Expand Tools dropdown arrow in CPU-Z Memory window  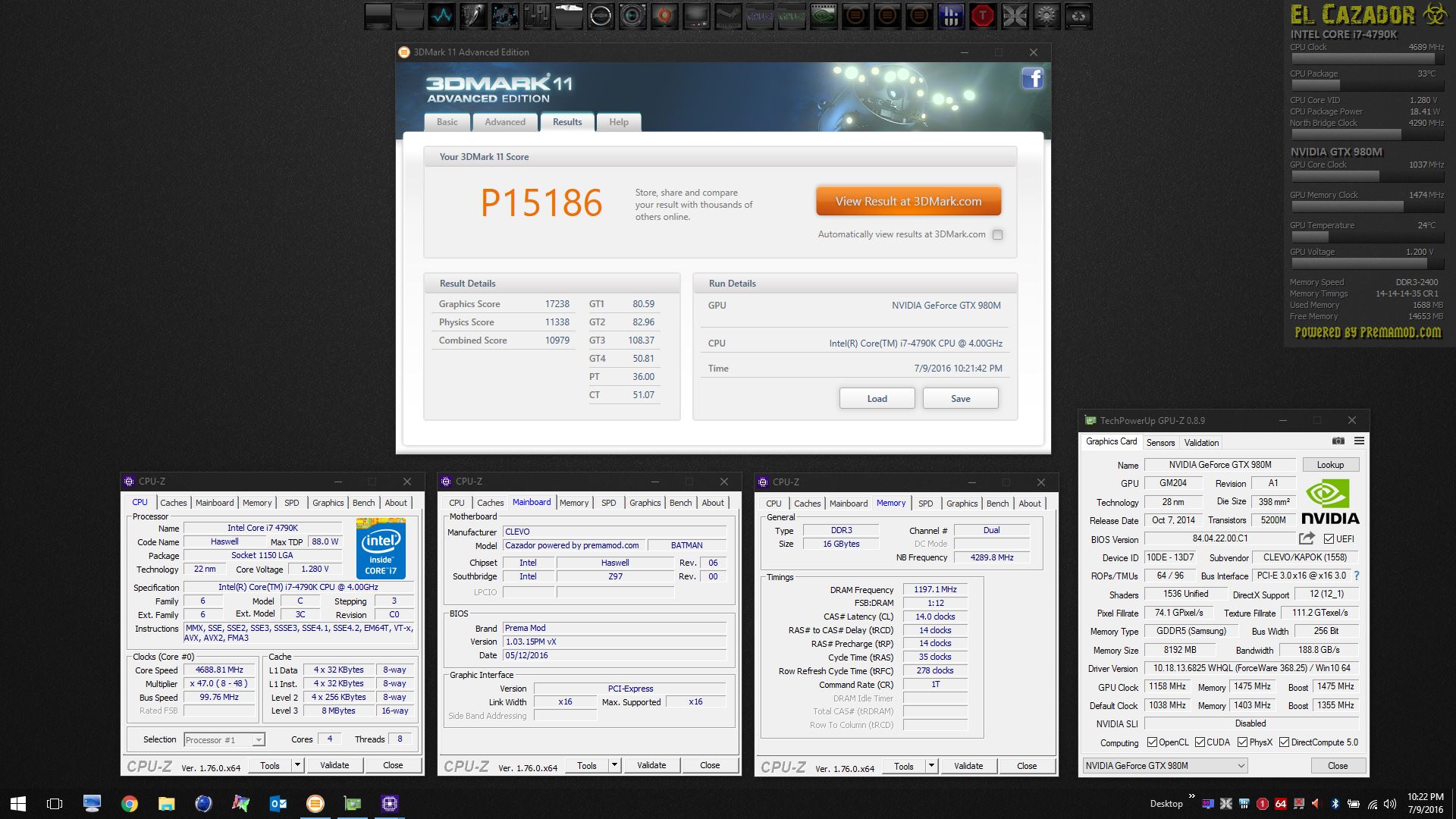coord(931,766)
